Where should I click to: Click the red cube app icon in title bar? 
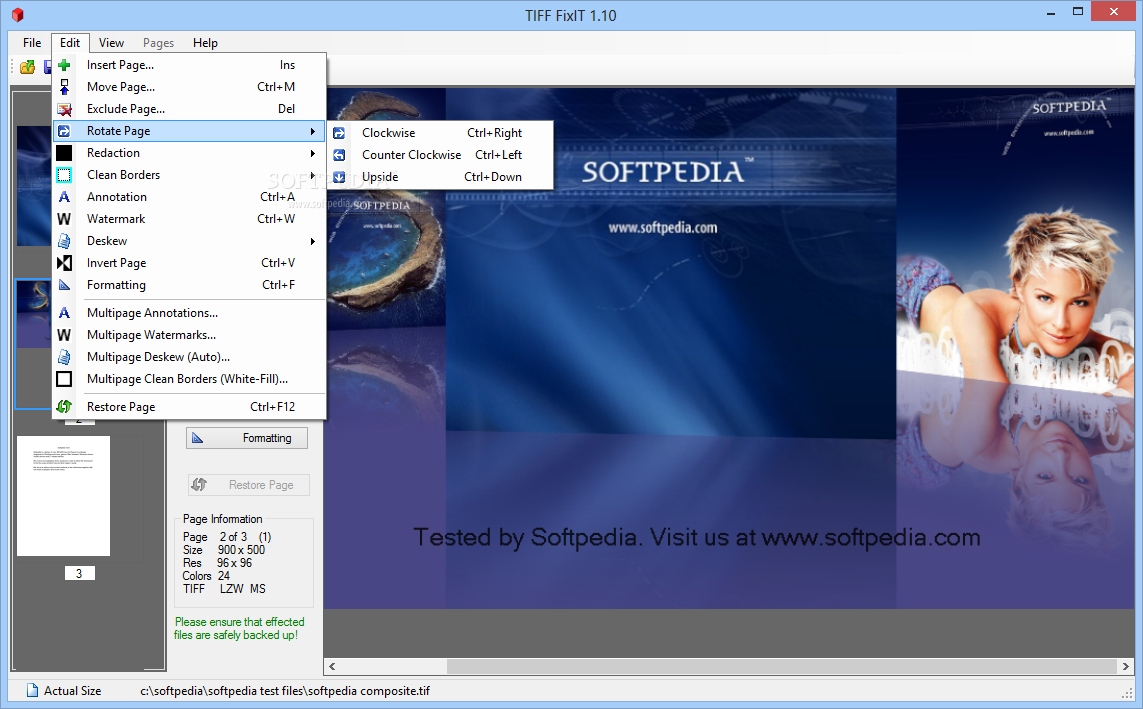click(x=17, y=15)
